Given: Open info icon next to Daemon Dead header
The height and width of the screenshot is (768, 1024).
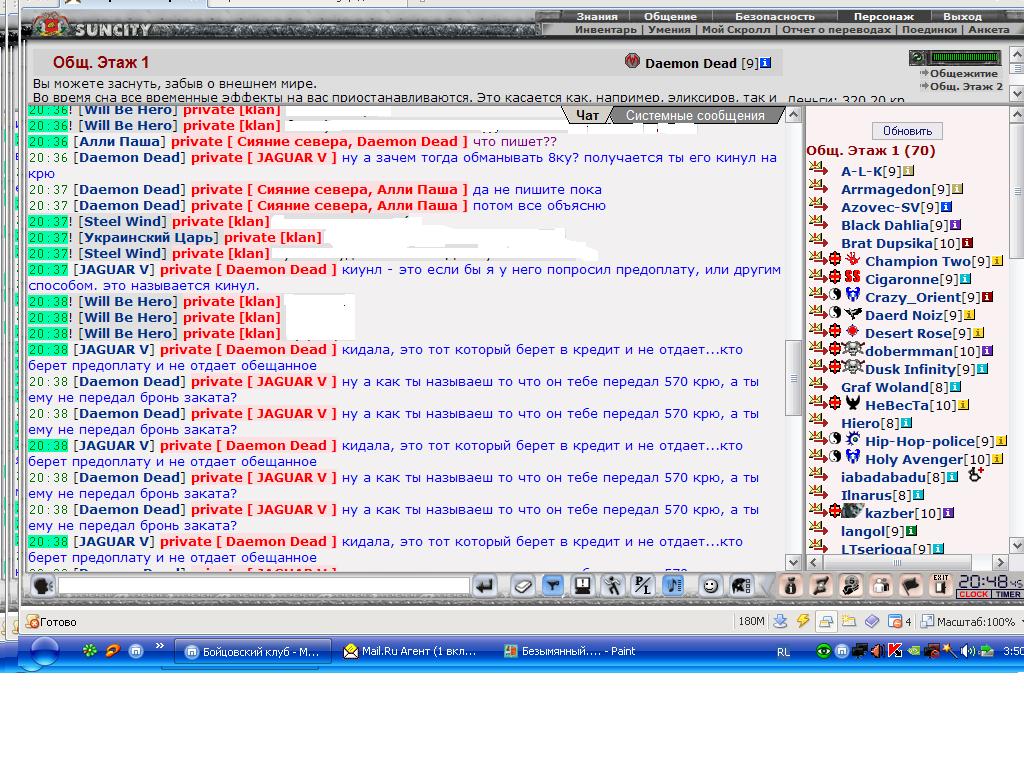Looking at the screenshot, I should point(765,63).
